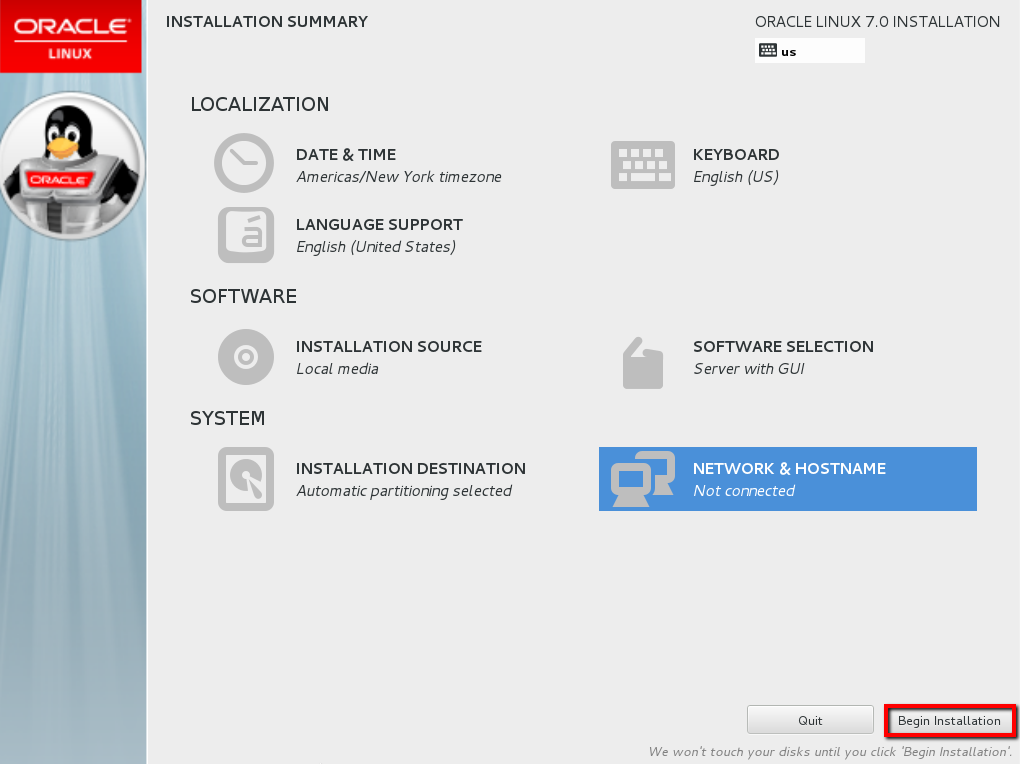The width and height of the screenshot is (1020, 764).
Task: Select the Installation Source disc icon
Action: [246, 357]
